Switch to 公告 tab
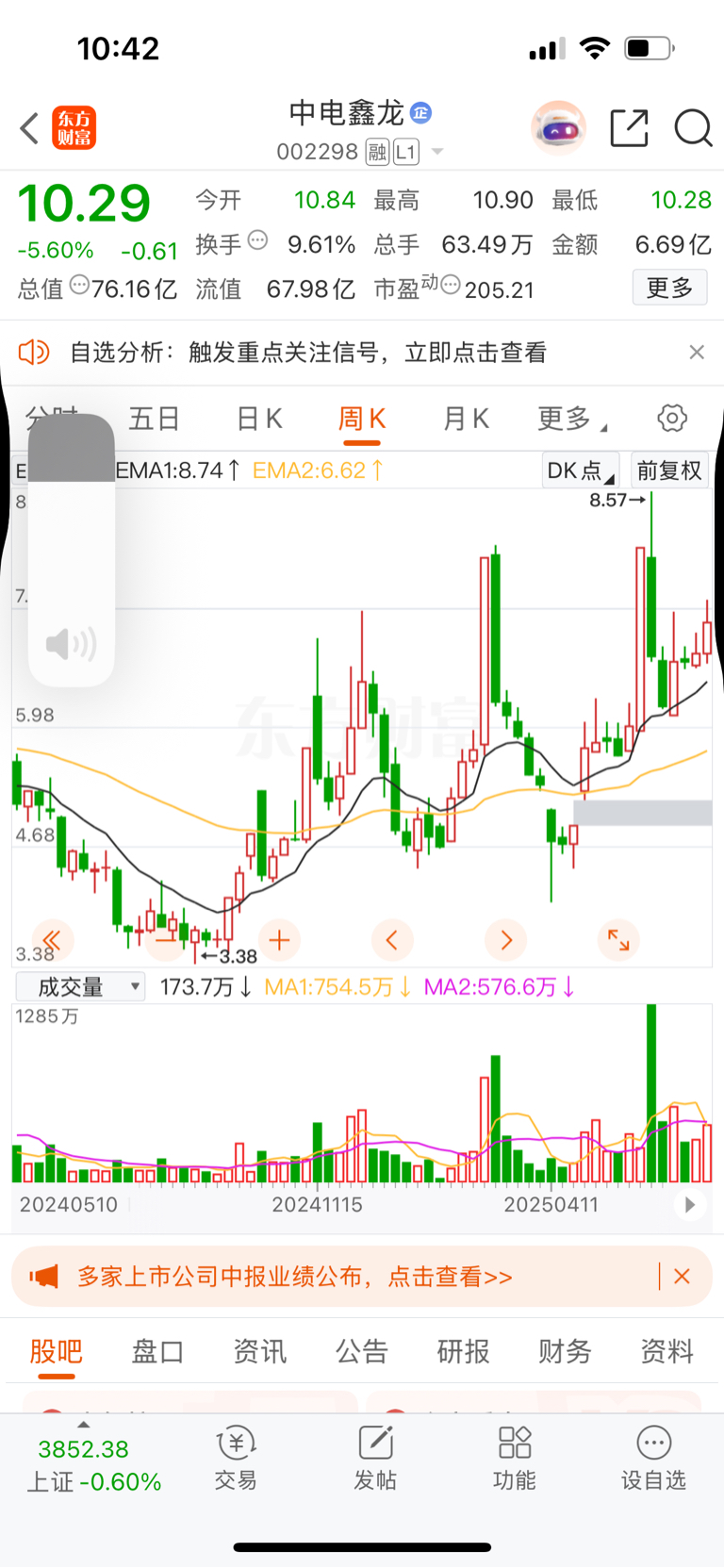Image resolution: width=724 pixels, height=1568 pixels. [362, 1352]
